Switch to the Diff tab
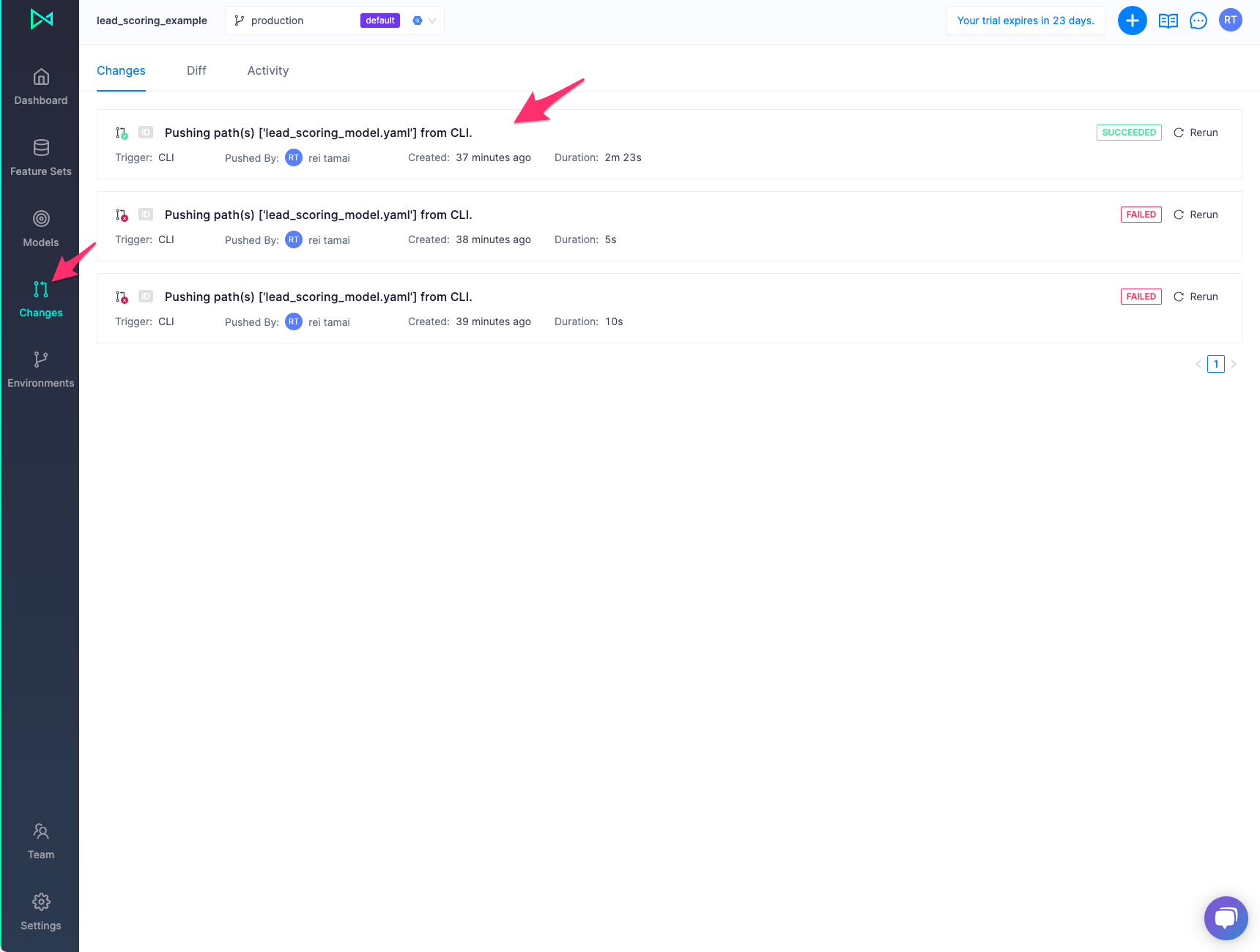The height and width of the screenshot is (952, 1260). point(196,70)
